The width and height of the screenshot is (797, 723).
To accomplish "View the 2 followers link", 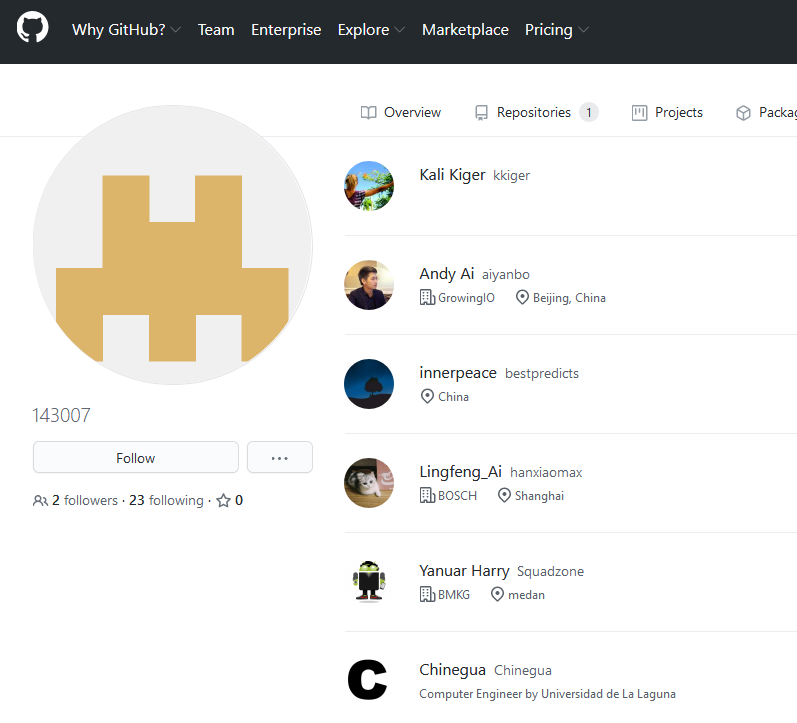I will [x=76, y=500].
